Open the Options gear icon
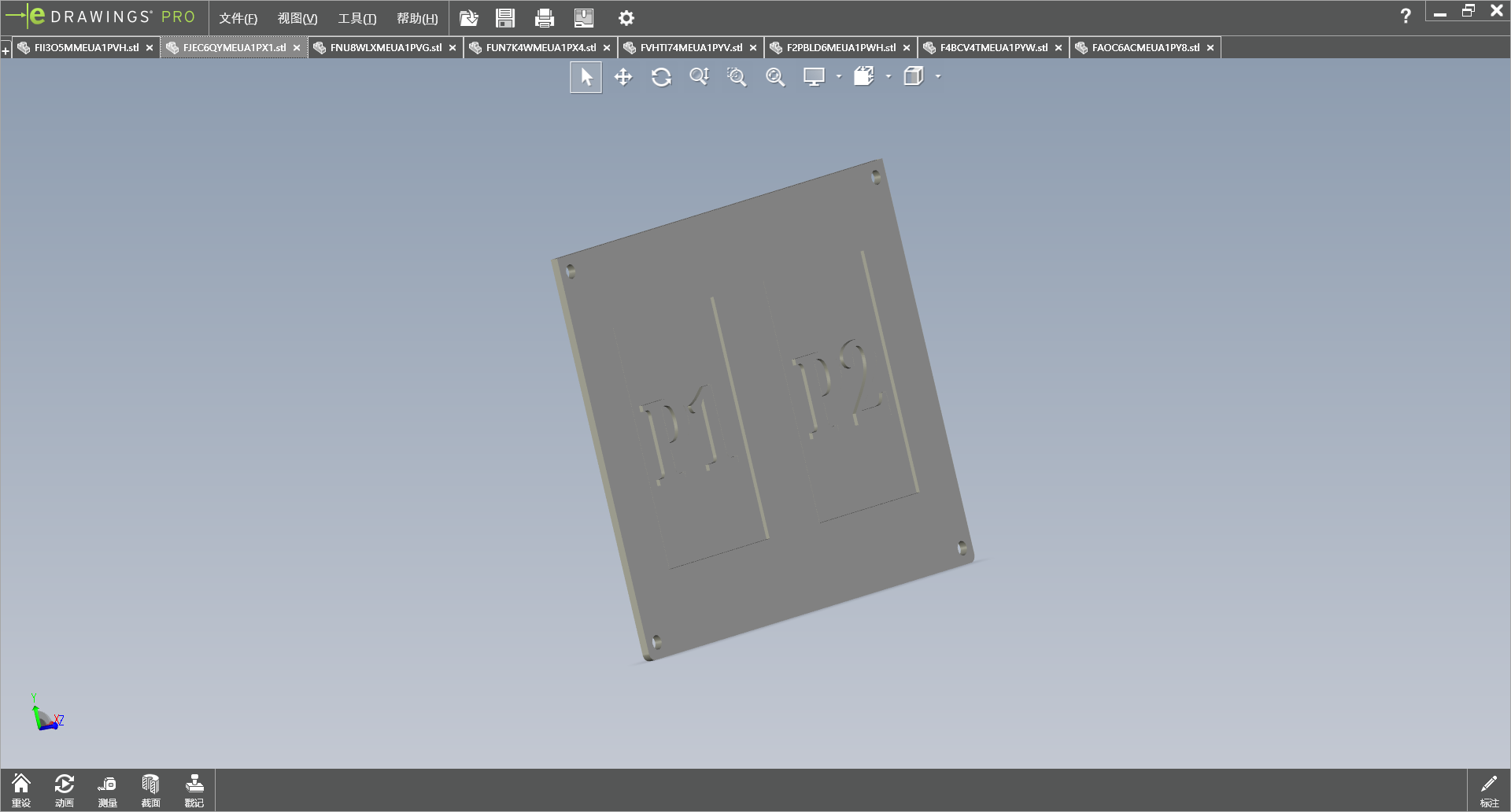This screenshot has height=812, width=1511. coord(626,17)
